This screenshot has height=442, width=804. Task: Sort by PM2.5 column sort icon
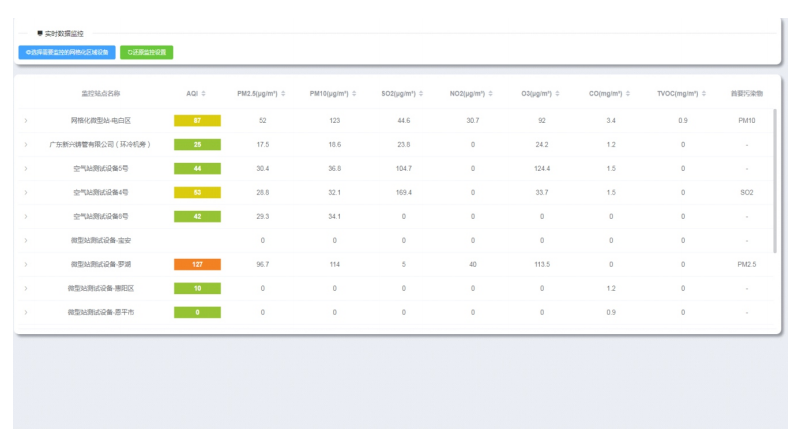283,94
